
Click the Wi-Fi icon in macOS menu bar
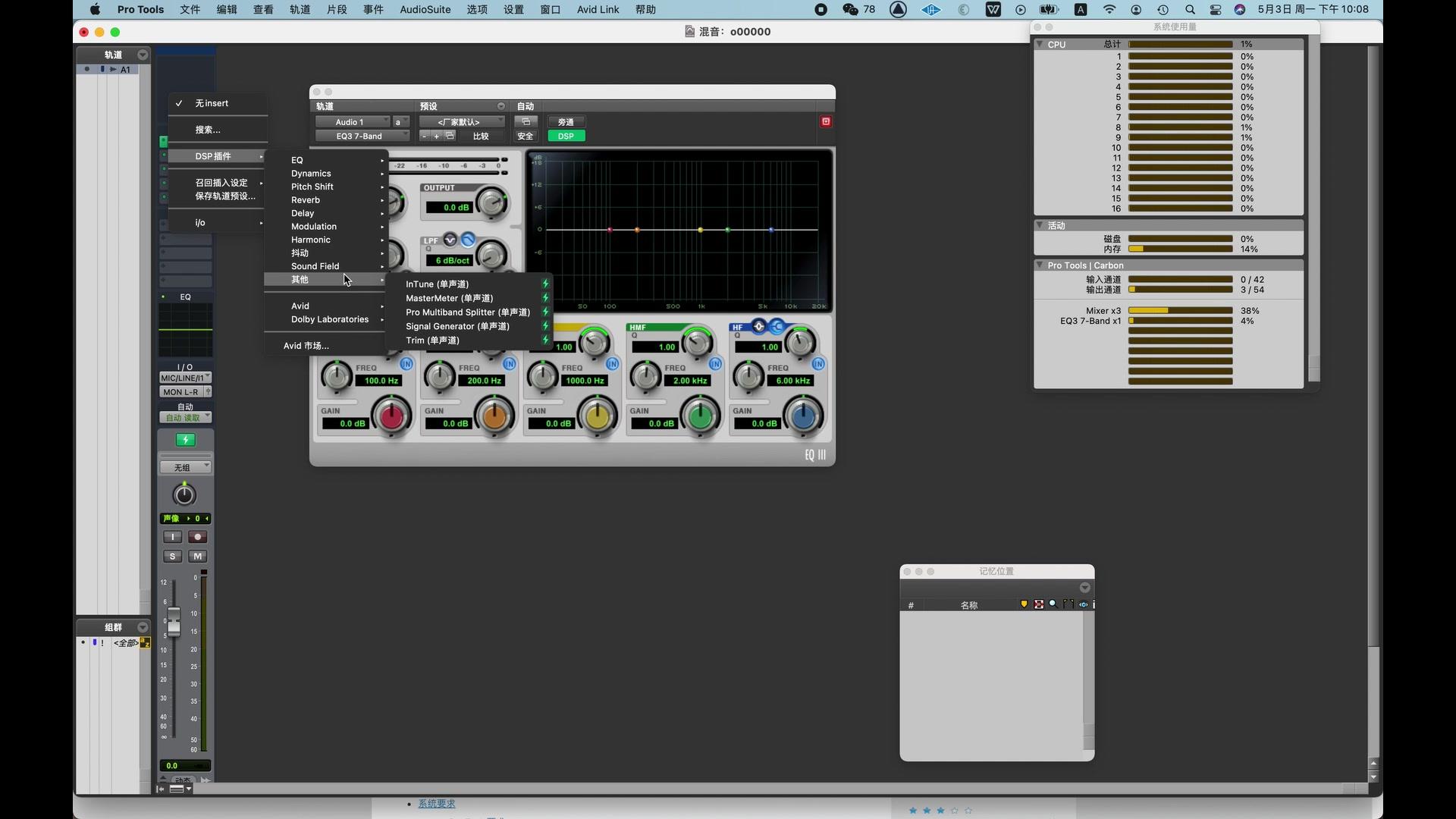(x=1109, y=9)
